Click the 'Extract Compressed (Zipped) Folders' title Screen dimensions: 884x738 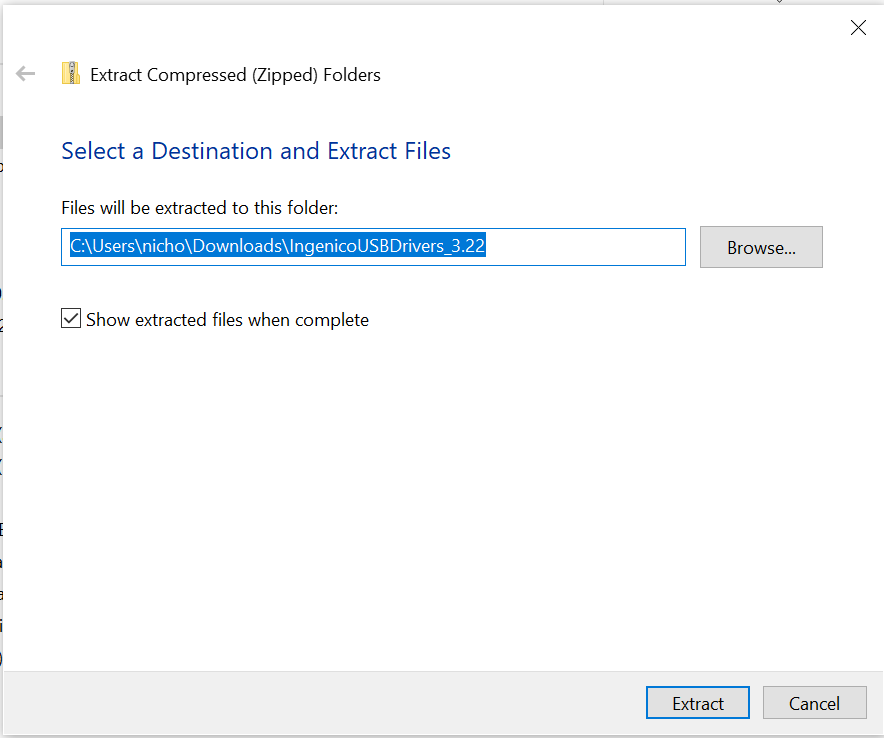click(235, 75)
